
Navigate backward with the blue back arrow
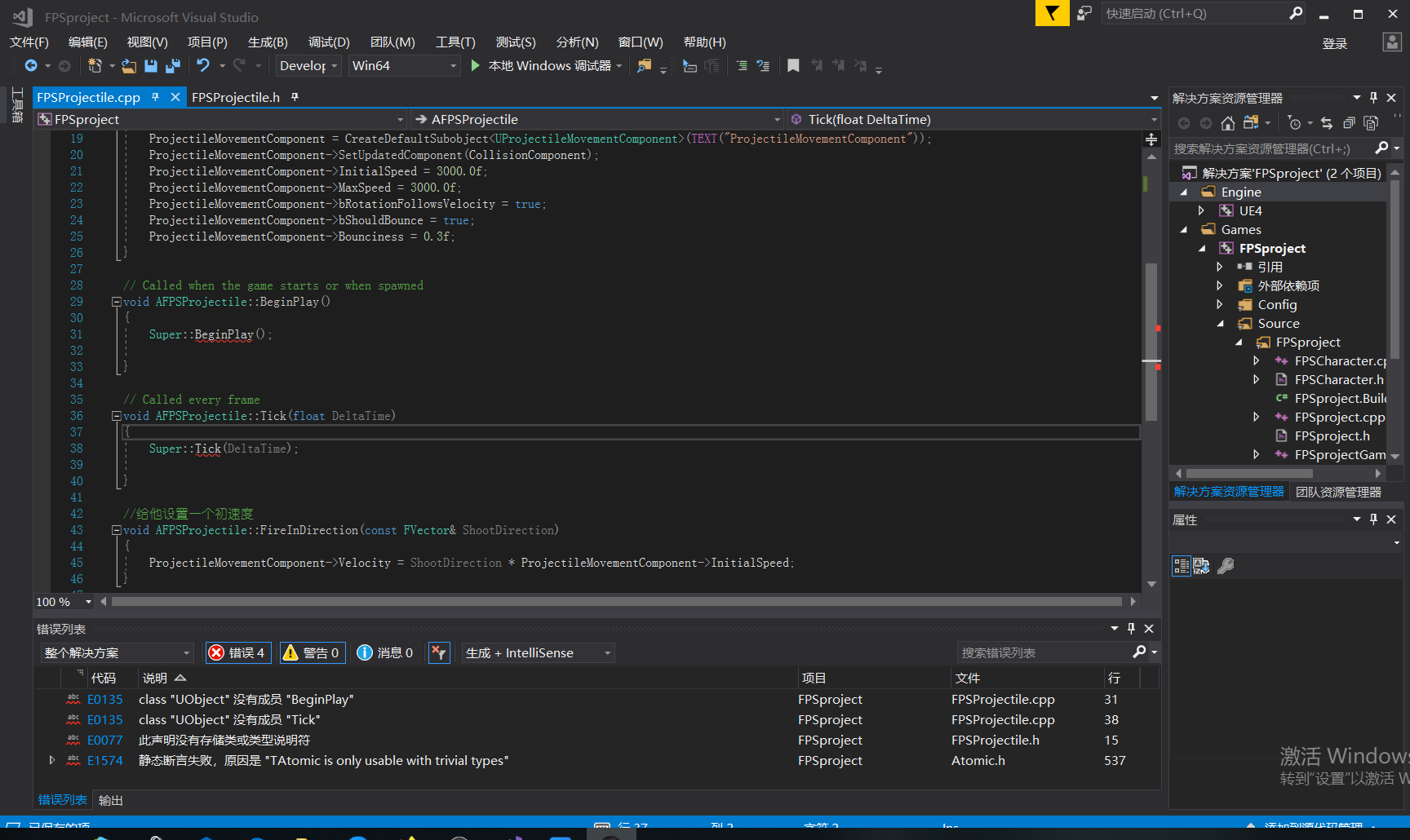(31, 65)
